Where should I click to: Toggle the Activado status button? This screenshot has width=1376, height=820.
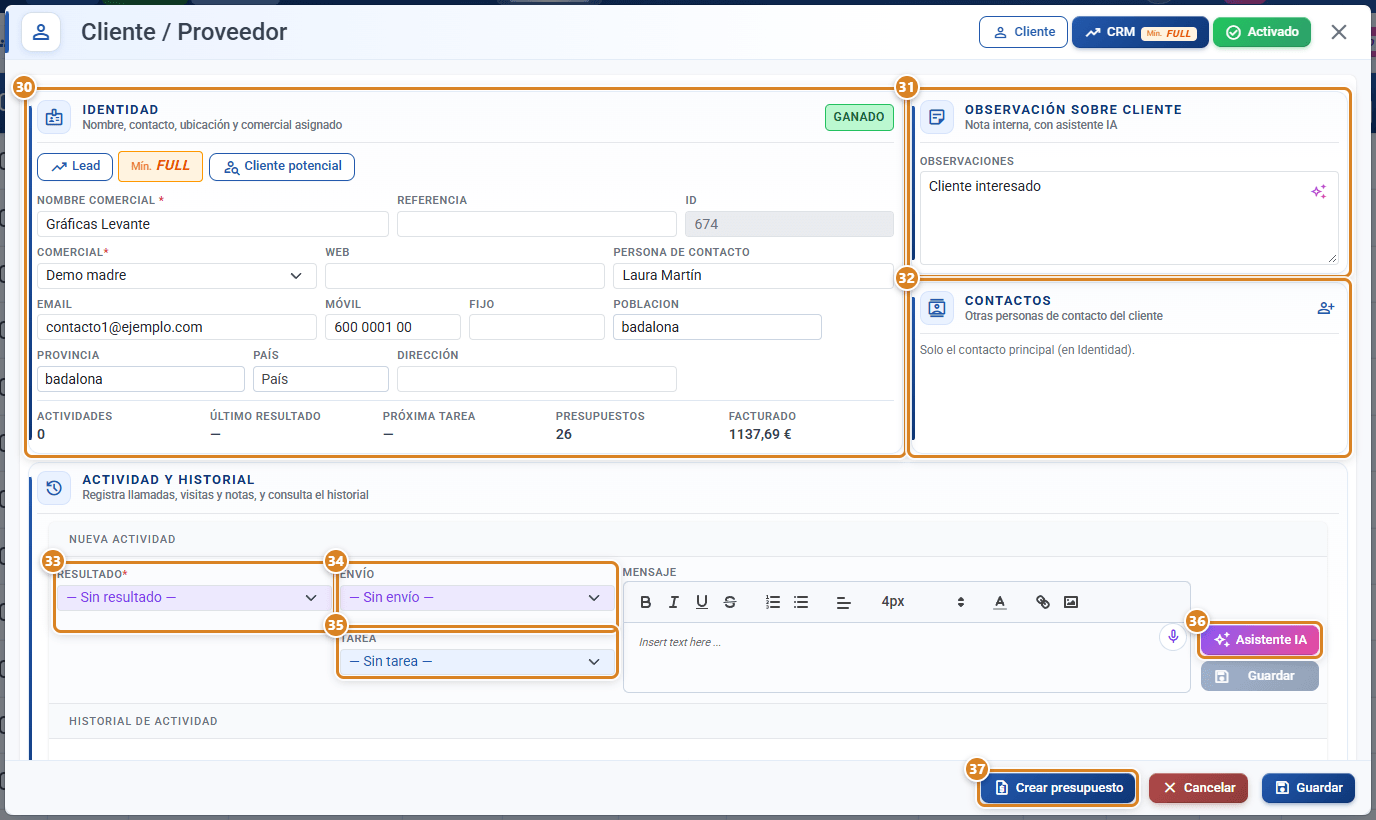click(x=1262, y=32)
